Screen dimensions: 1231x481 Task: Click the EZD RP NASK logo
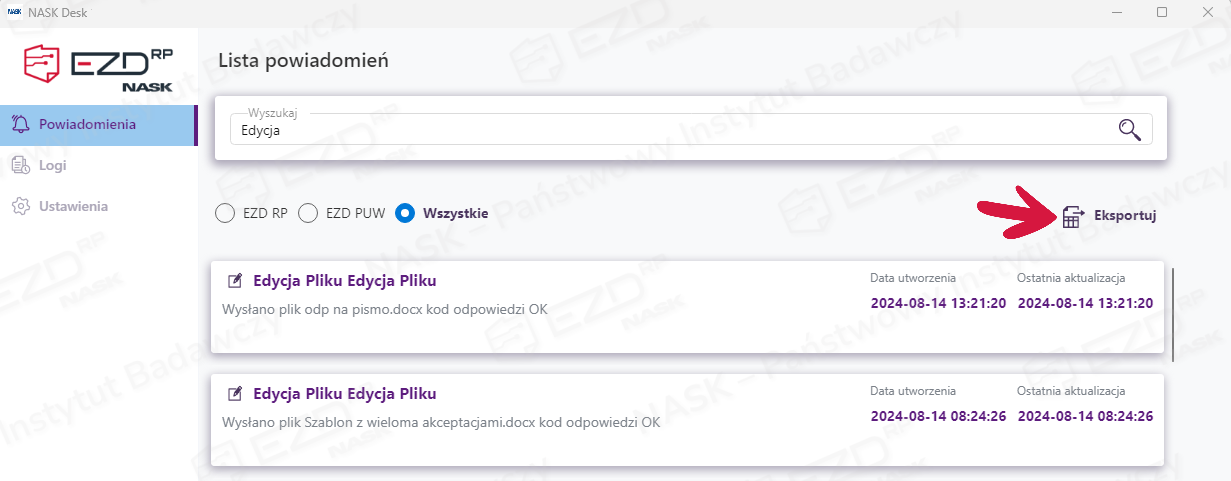tap(98, 68)
